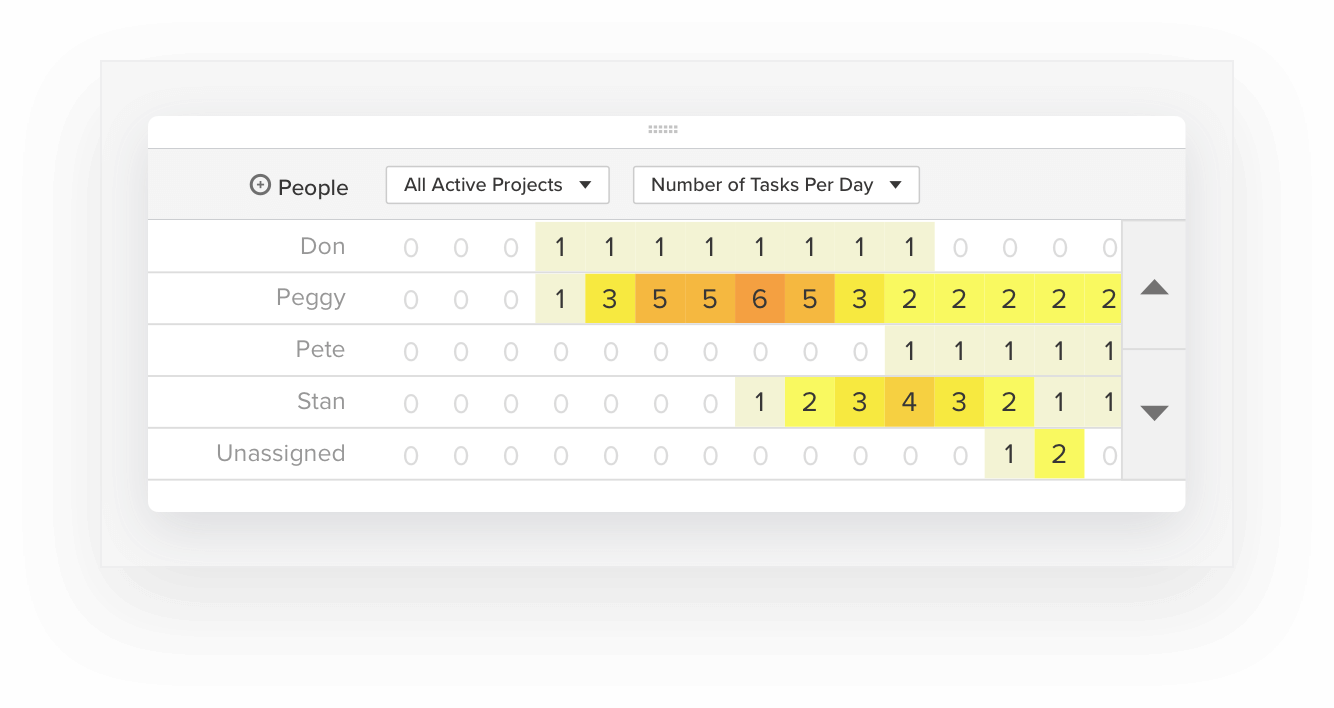The image size is (1334, 708).
Task: Click the plus icon beside People
Action: click(x=260, y=185)
